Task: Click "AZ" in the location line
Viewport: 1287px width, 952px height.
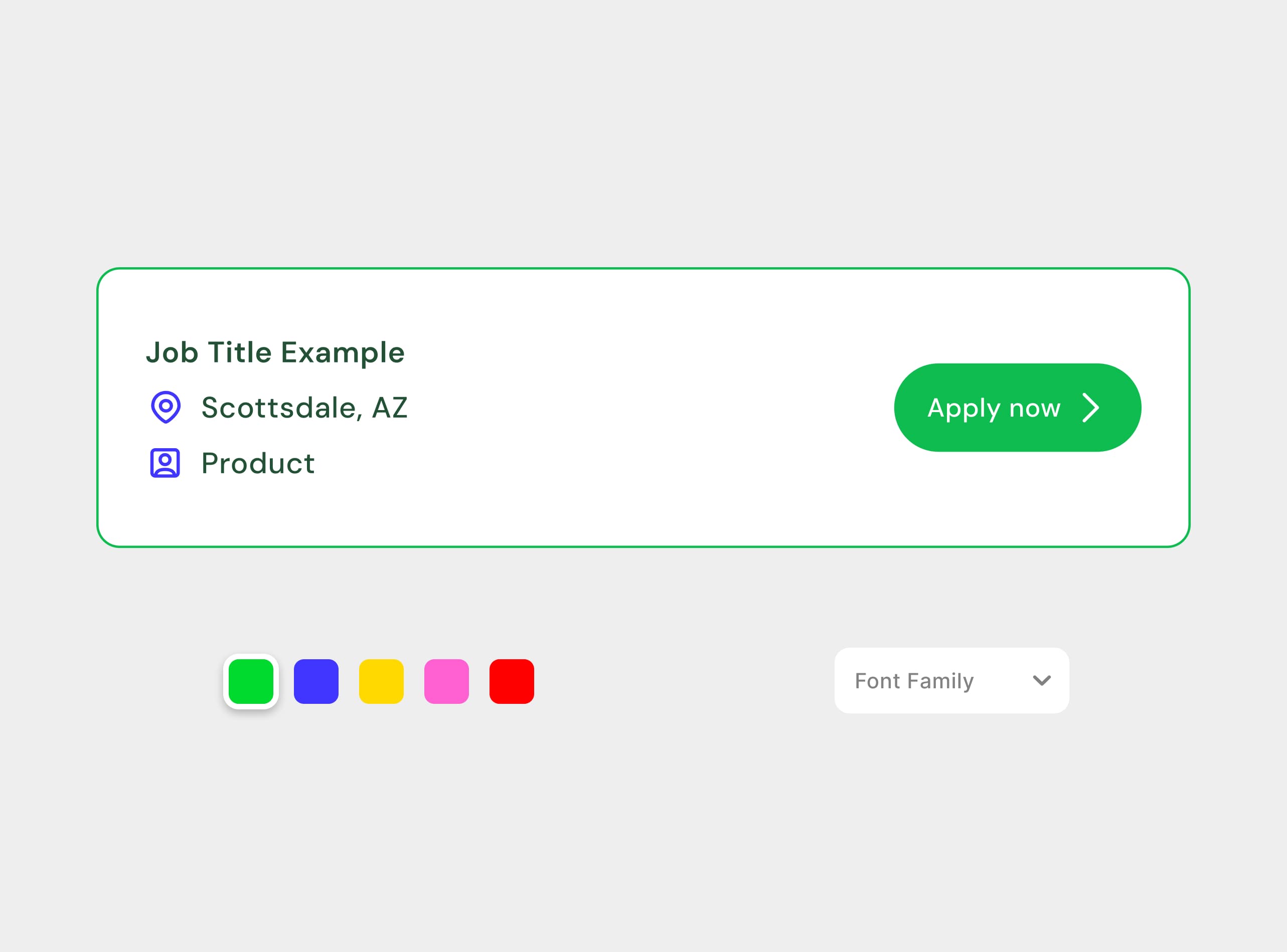Action: (390, 408)
